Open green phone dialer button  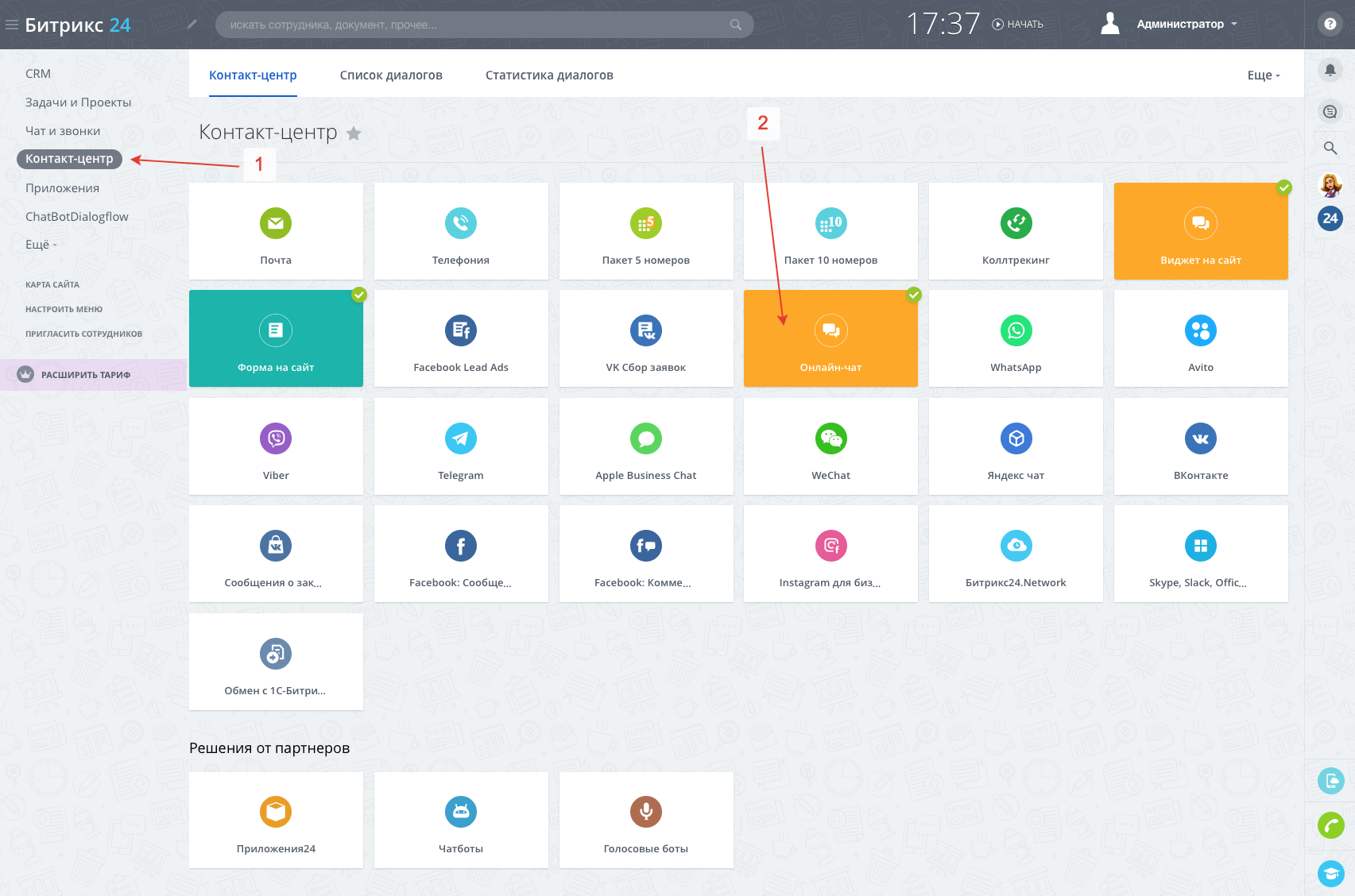(x=1330, y=825)
